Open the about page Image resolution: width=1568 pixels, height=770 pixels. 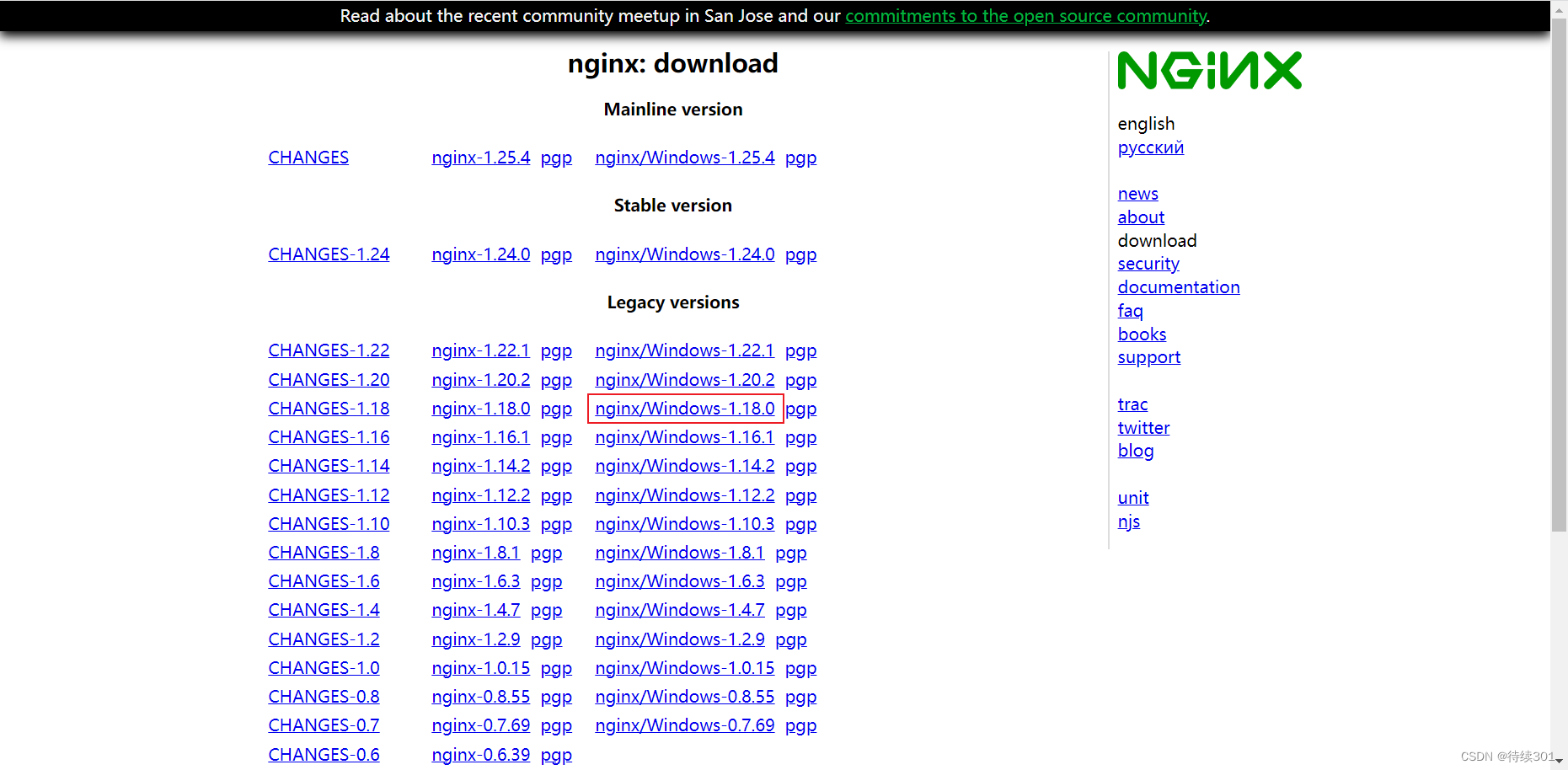(x=1141, y=217)
